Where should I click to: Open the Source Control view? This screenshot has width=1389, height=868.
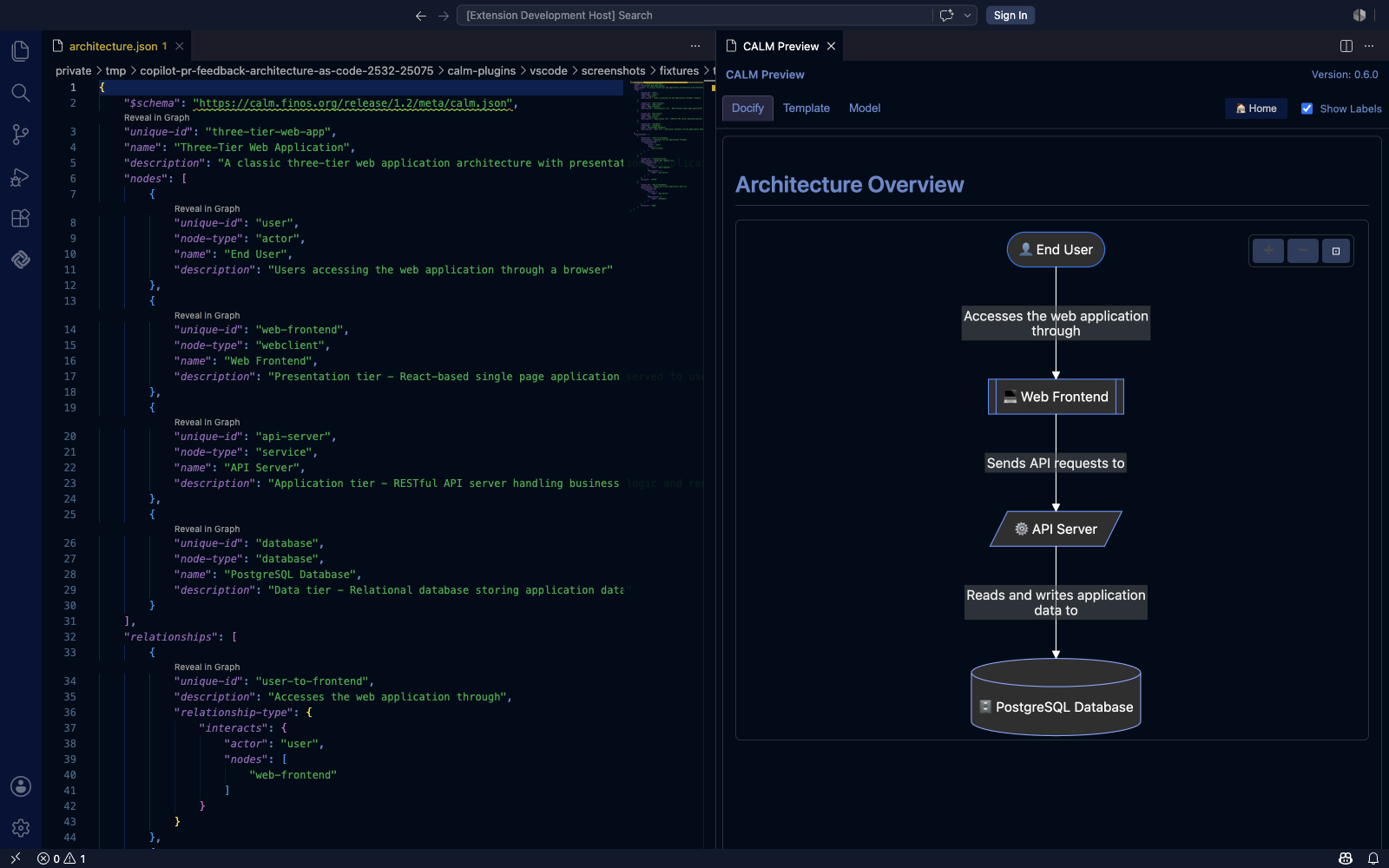pos(21,135)
